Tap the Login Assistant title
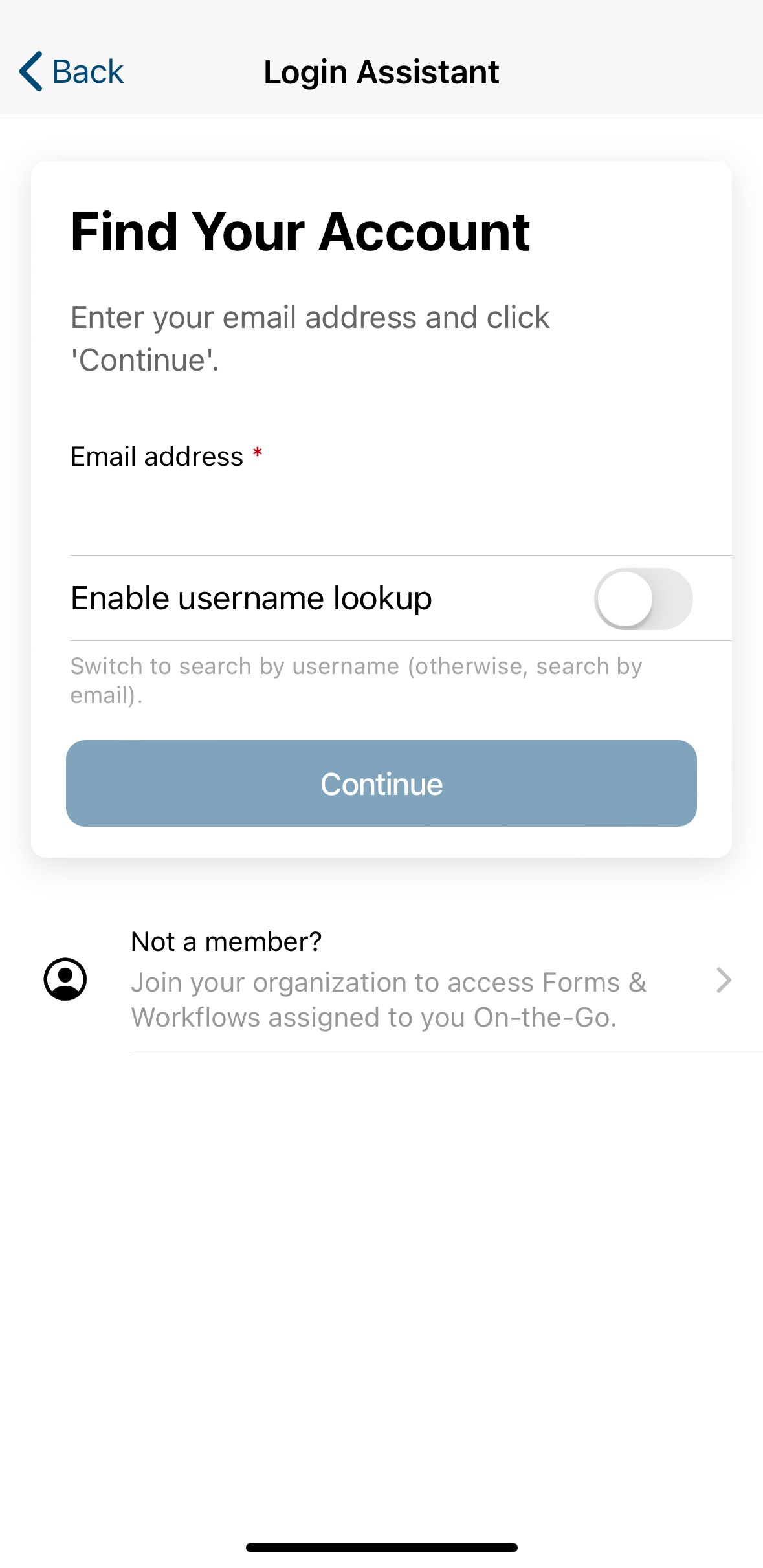763x1568 pixels. click(x=381, y=72)
